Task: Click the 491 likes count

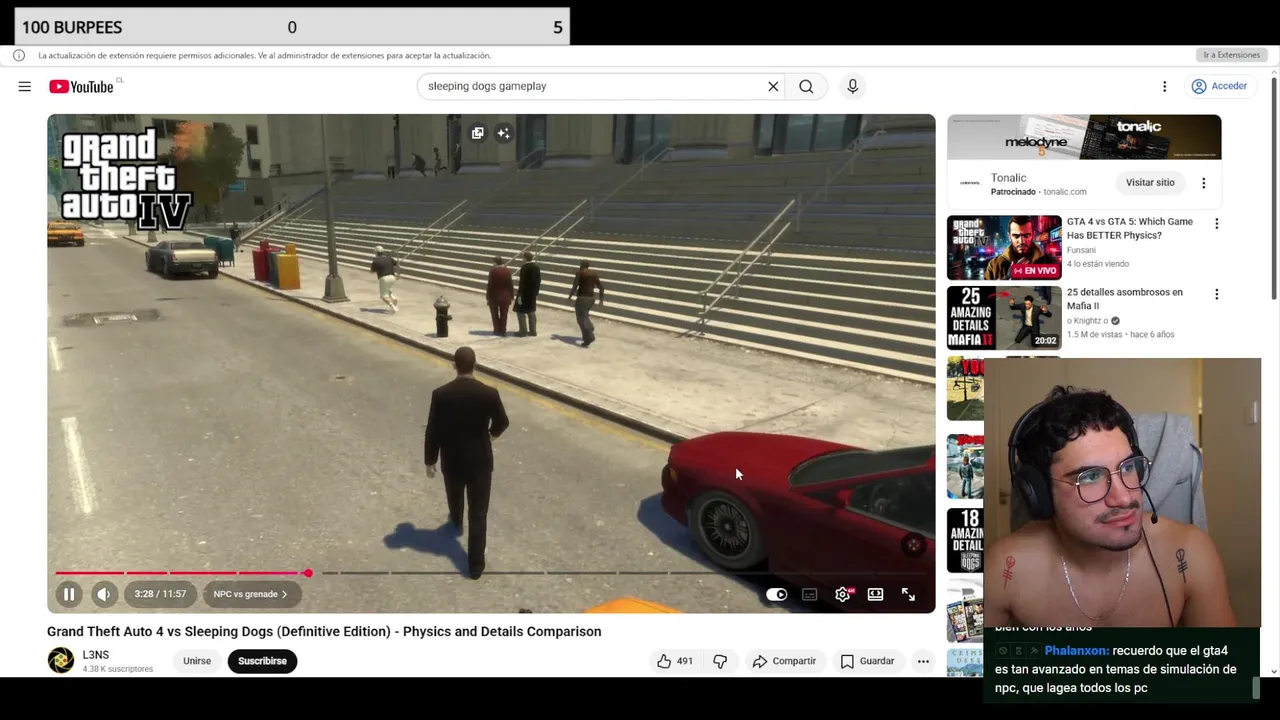Action: click(684, 661)
